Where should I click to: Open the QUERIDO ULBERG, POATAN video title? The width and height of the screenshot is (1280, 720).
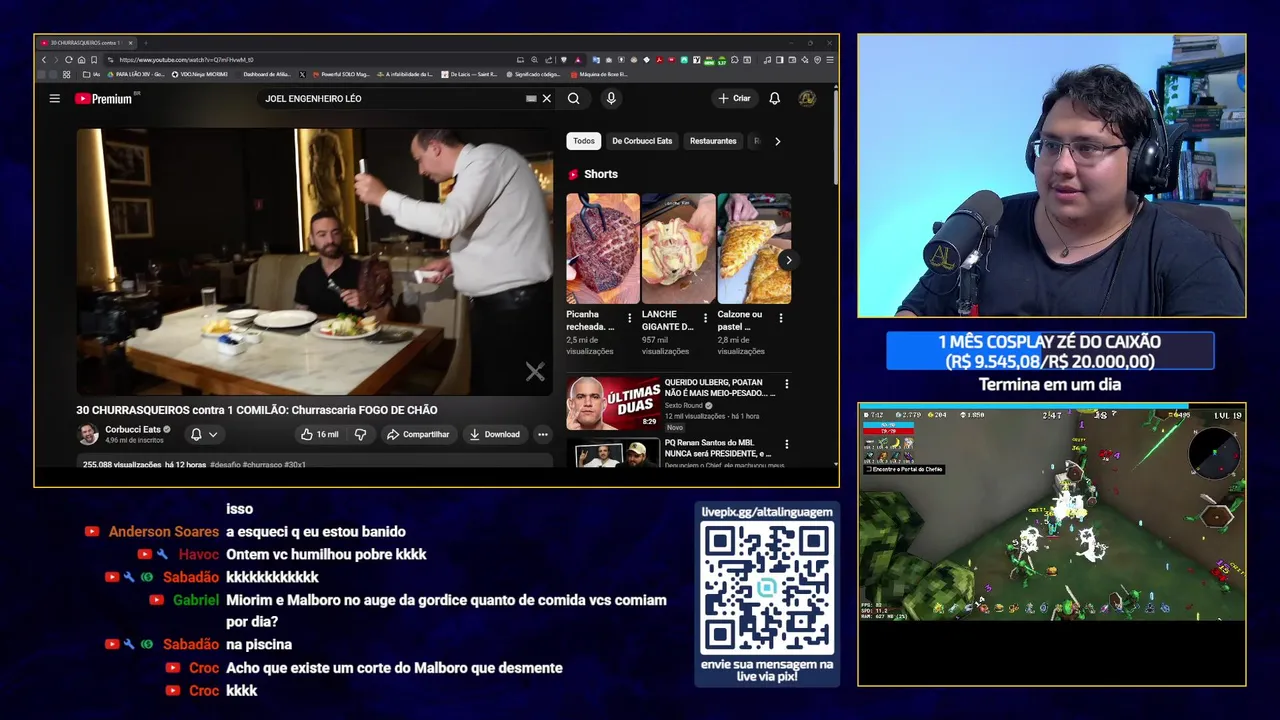point(720,388)
